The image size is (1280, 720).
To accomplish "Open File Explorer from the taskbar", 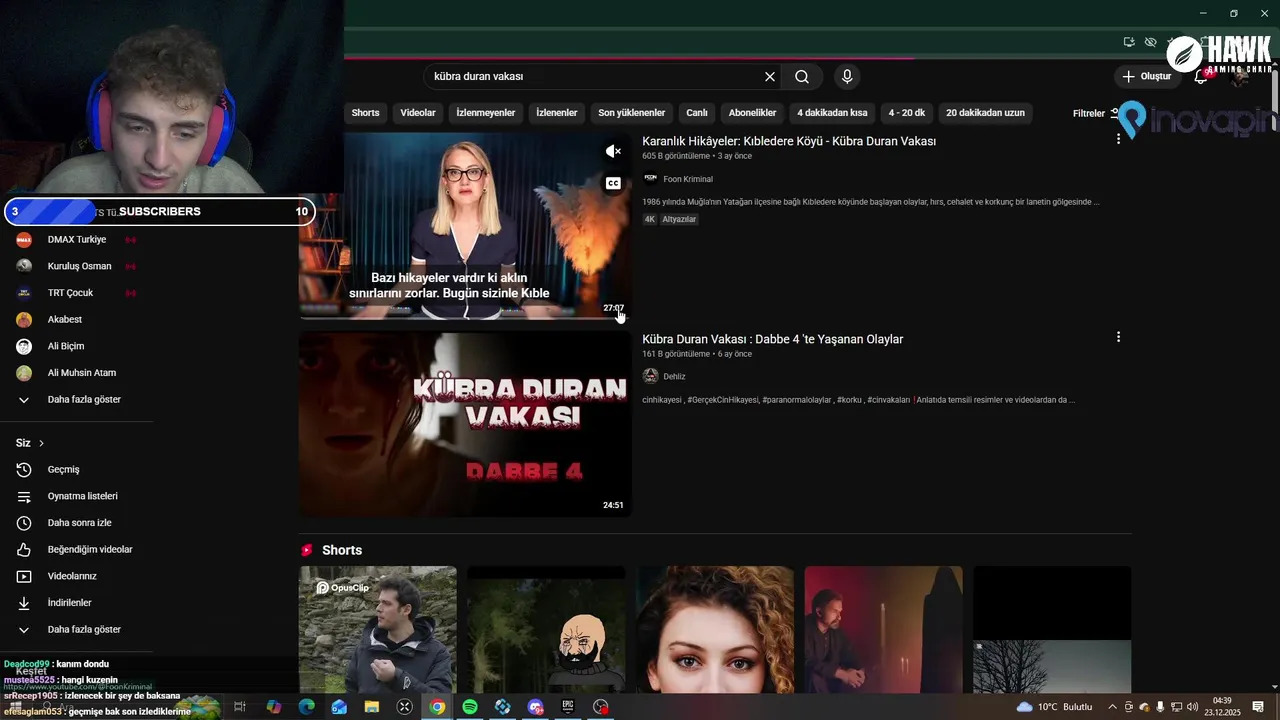I will (372, 707).
